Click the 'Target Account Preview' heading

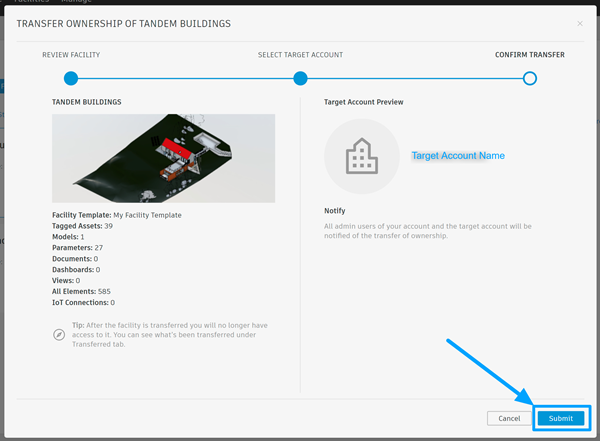coord(364,102)
